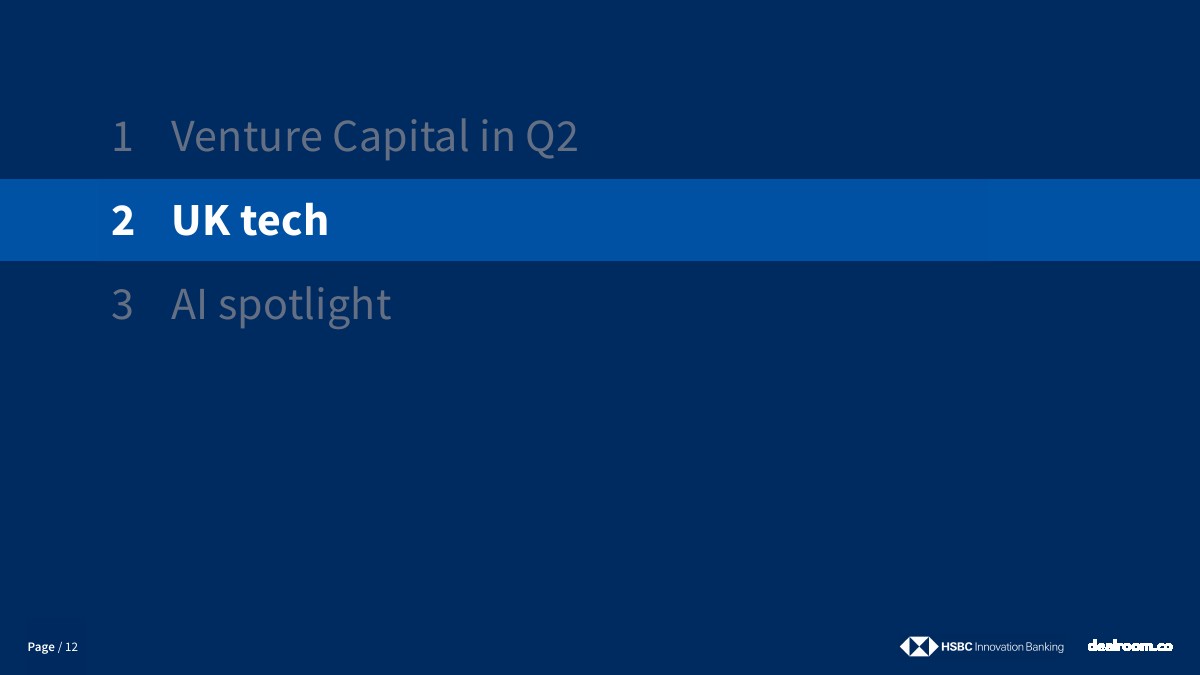The height and width of the screenshot is (675, 1200).
Task: Click the word UK in the highlighted row
Action: tap(200, 220)
